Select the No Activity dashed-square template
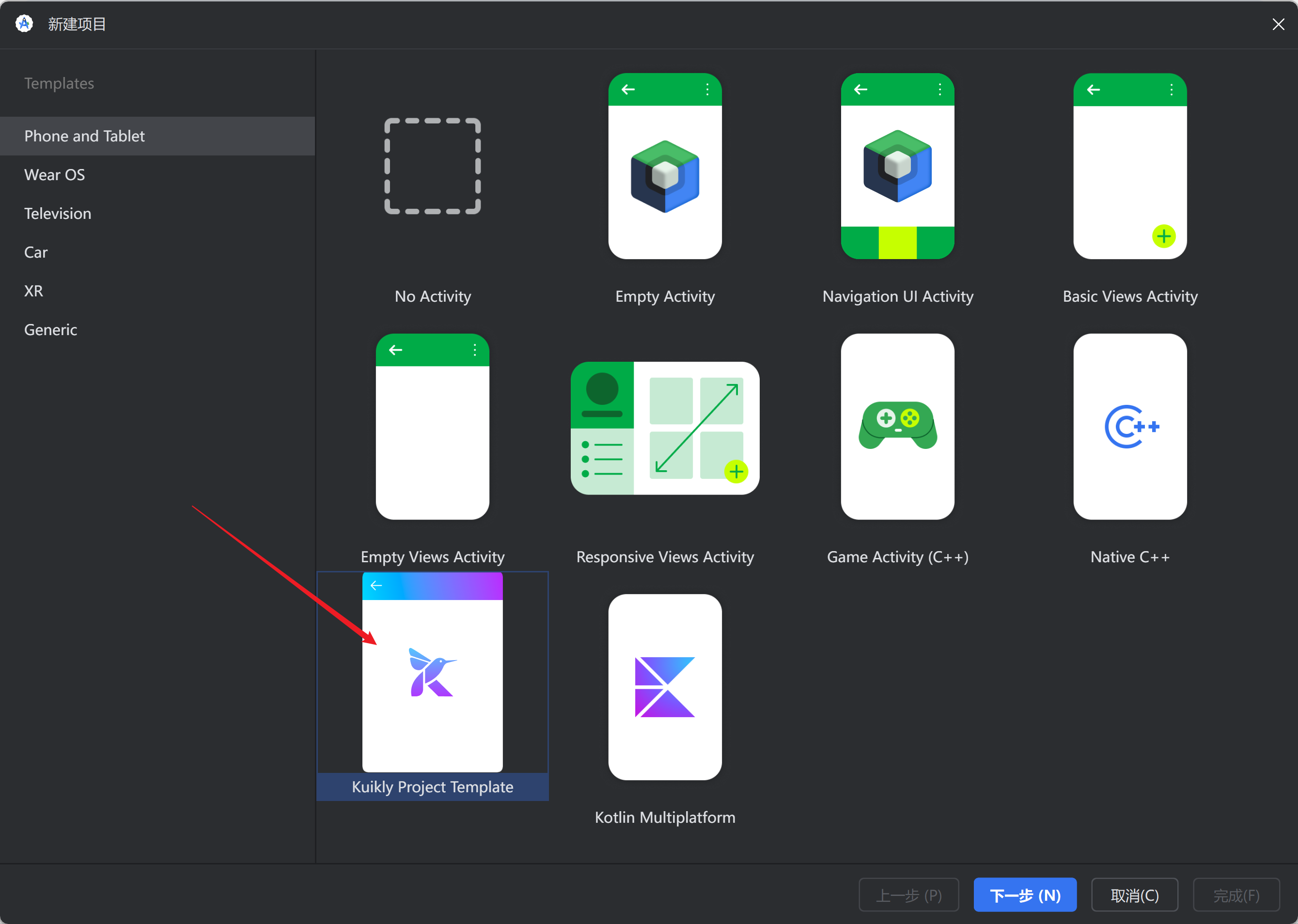 (x=432, y=167)
